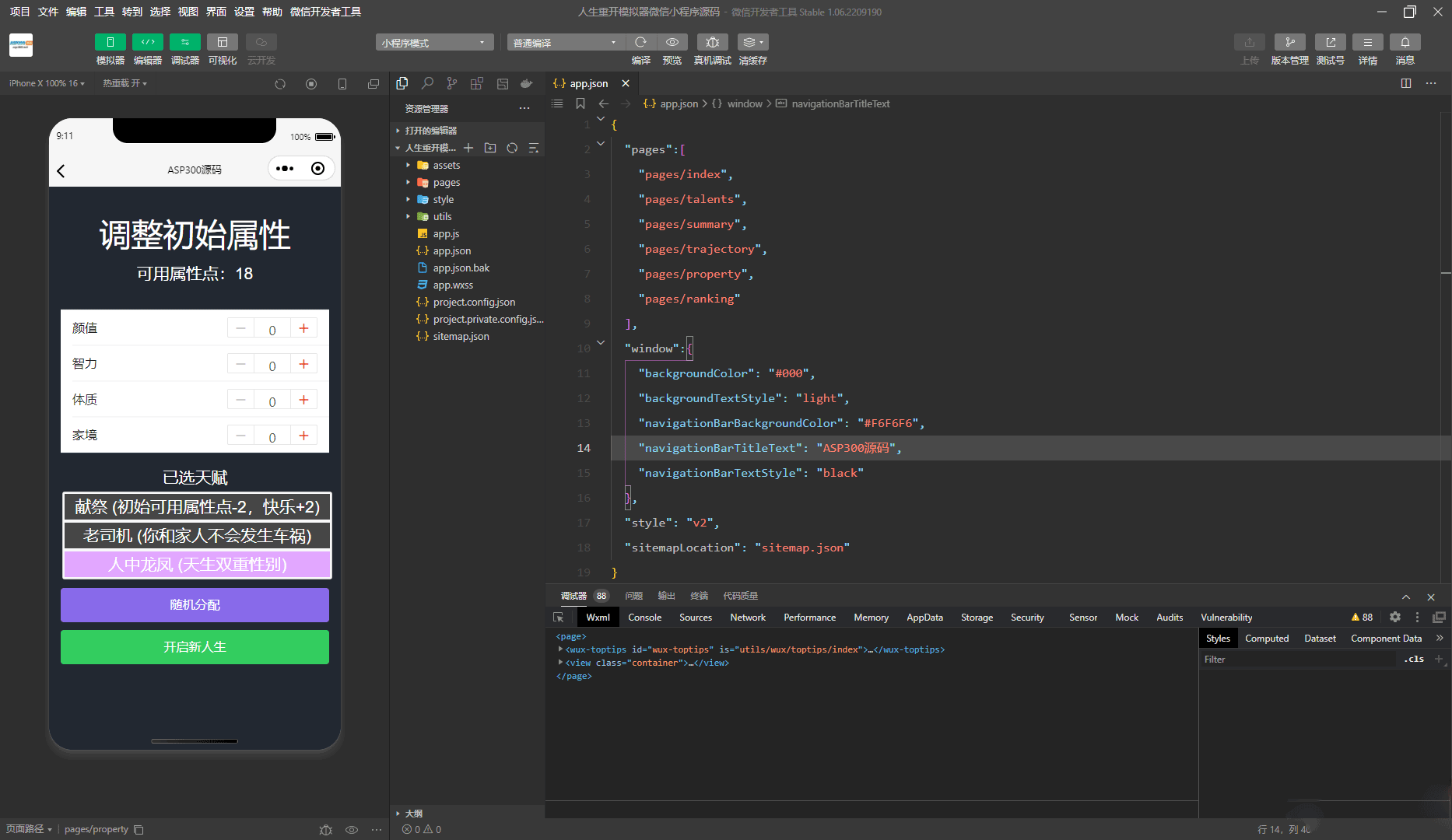Viewport: 1452px width, 840px height.
Task: Click the Styles filter input field
Action: [1298, 660]
